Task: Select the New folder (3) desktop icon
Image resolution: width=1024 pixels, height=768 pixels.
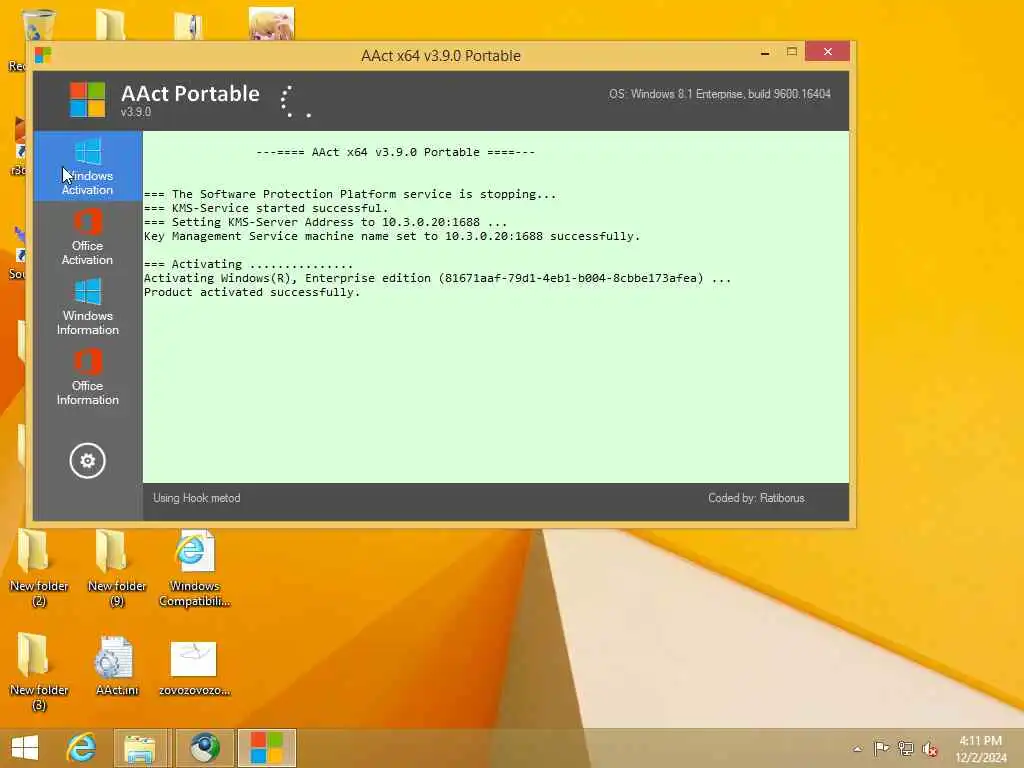Action: (x=39, y=672)
